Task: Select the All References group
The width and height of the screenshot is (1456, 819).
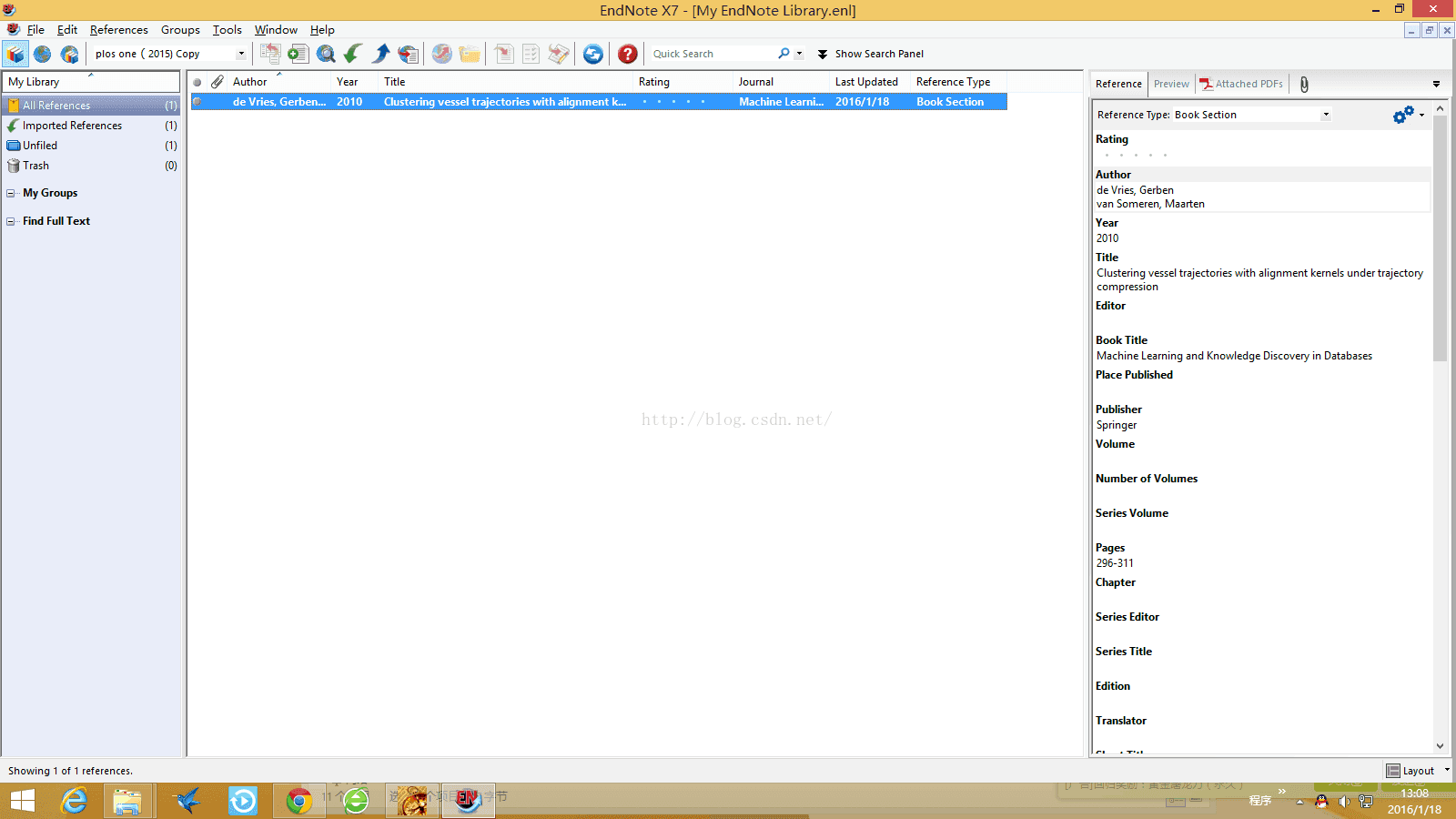Action: click(x=92, y=106)
